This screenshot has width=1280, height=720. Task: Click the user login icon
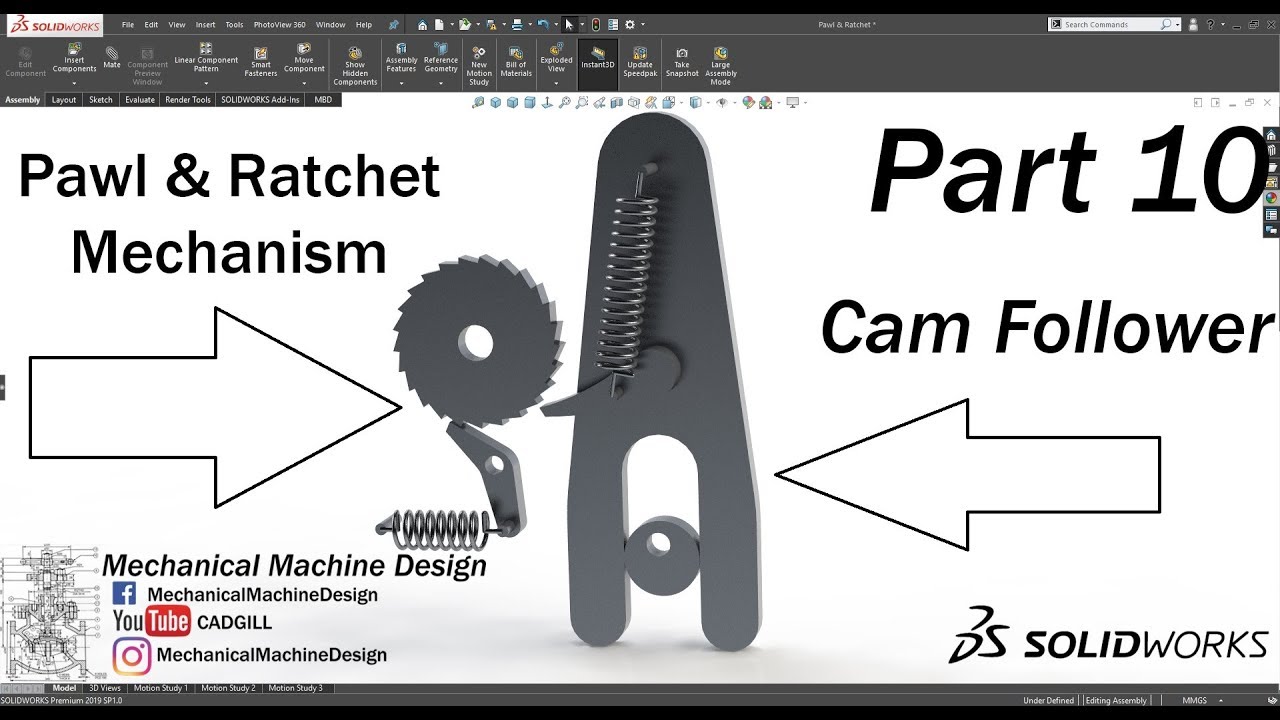pos(1195,24)
